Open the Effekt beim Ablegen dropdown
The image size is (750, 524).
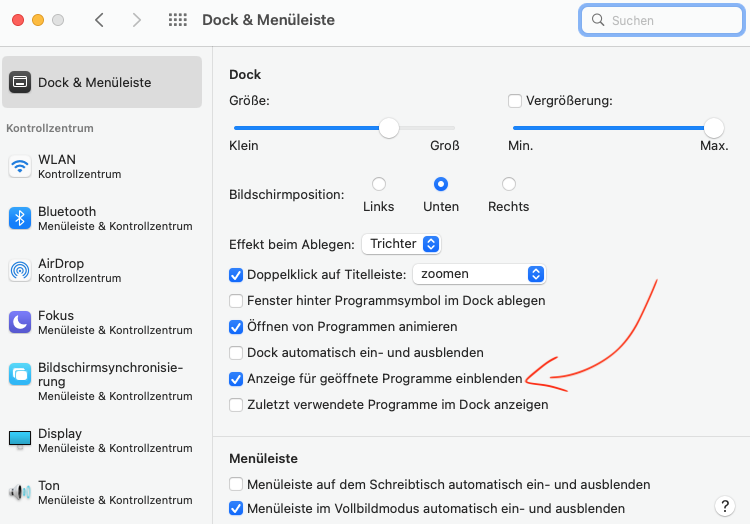tap(401, 244)
